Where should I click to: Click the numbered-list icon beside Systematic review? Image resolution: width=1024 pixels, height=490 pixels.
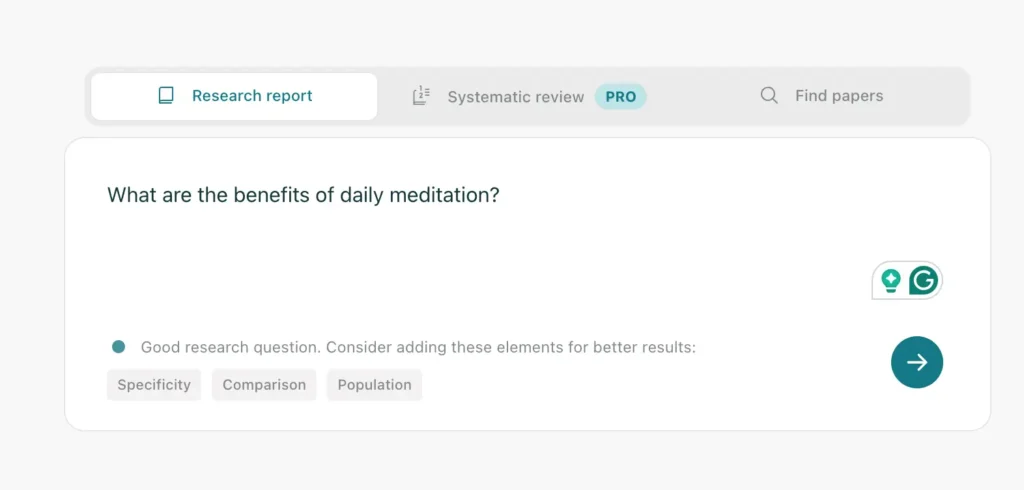(x=421, y=96)
